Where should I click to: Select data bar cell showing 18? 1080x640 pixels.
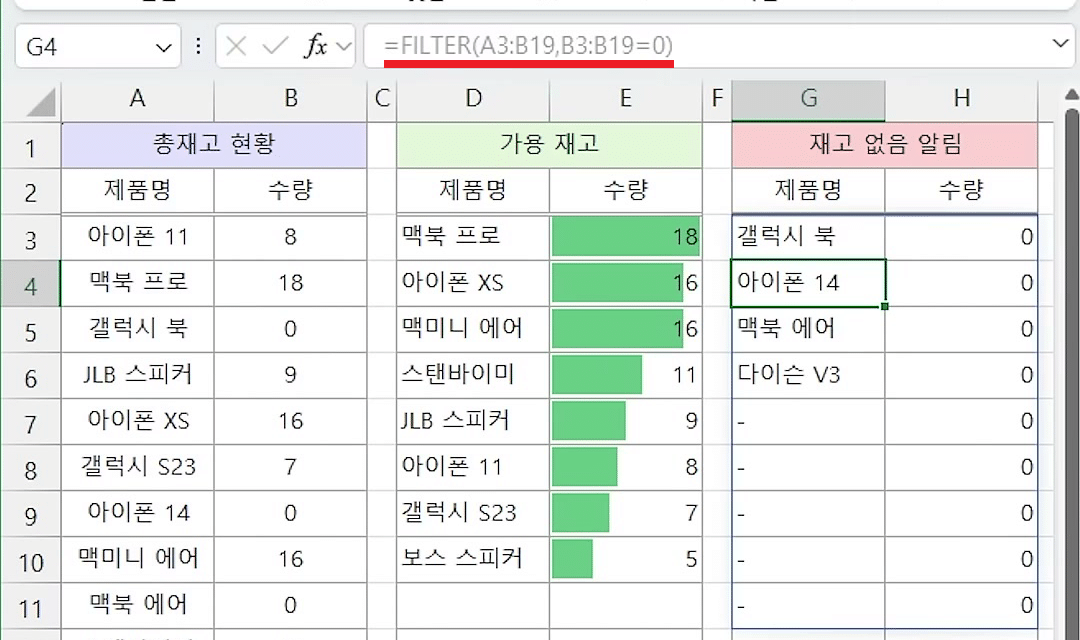coord(625,237)
